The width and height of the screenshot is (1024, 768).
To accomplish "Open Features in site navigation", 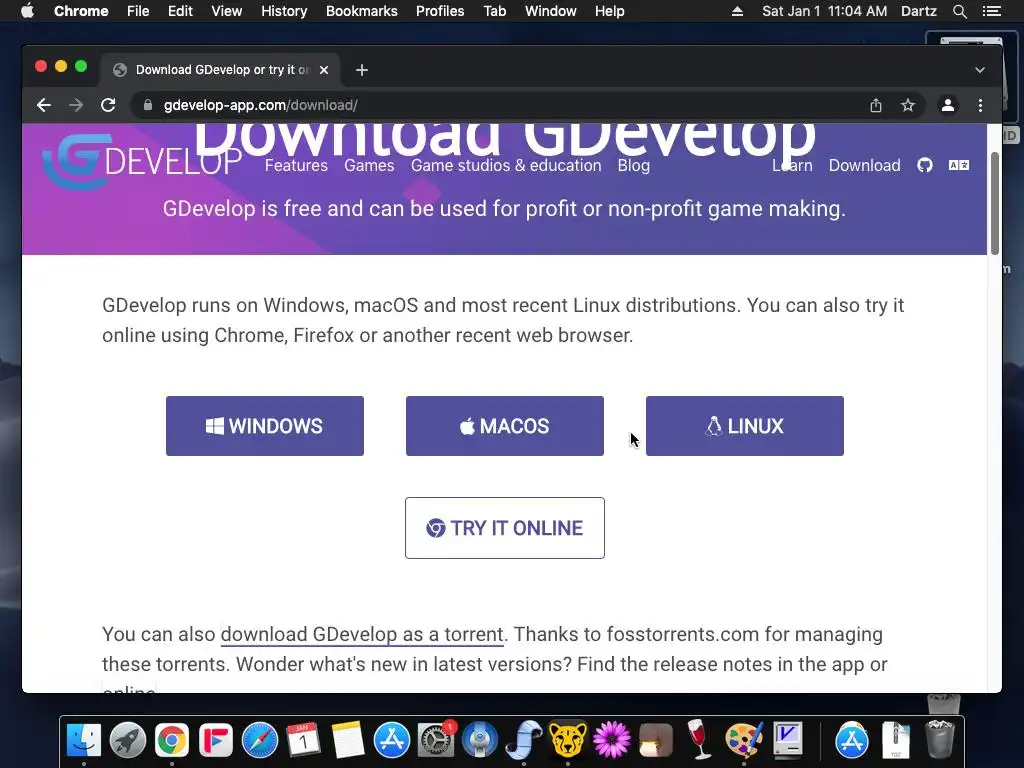I will [x=296, y=166].
